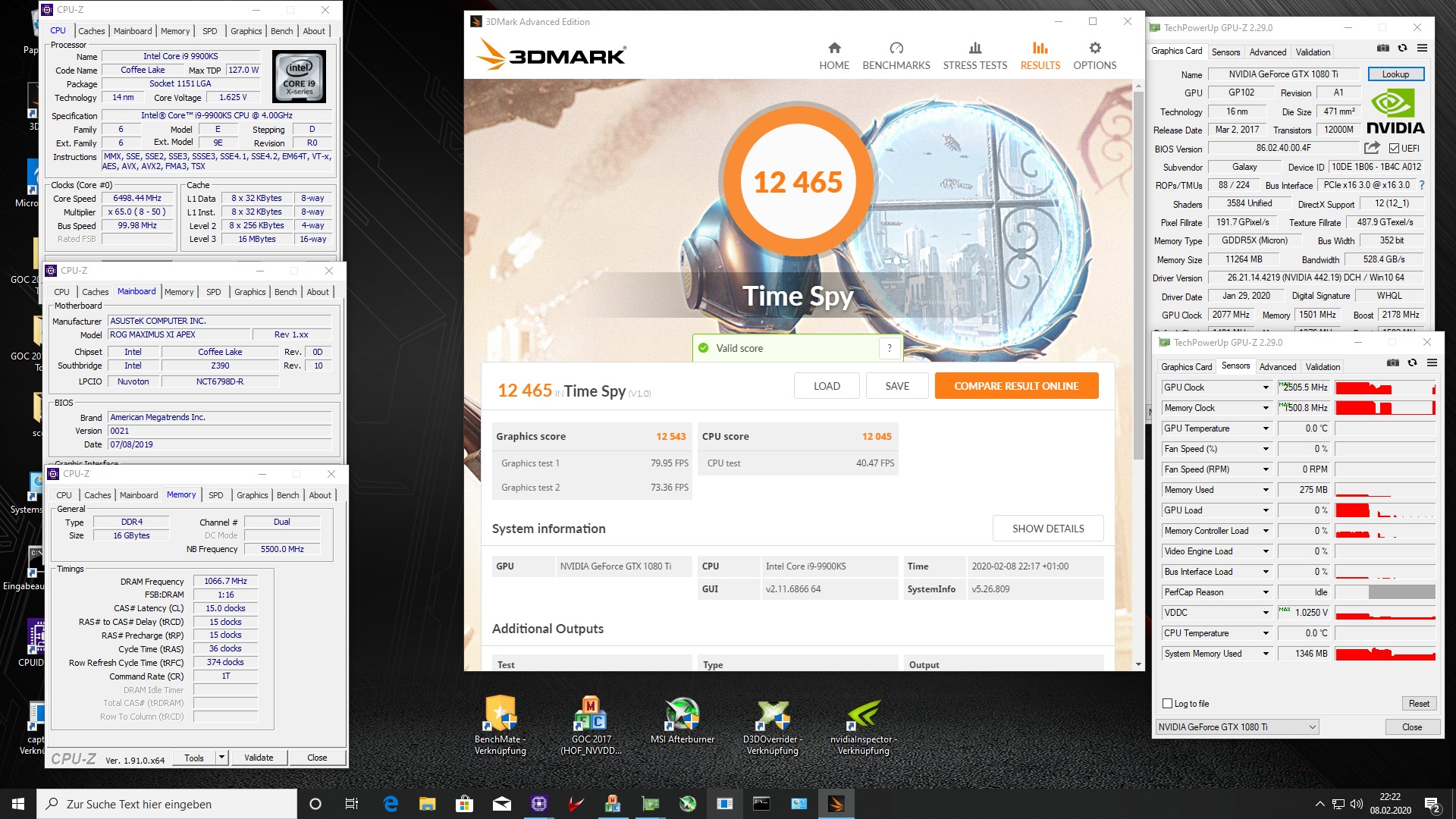Show hidden system tray icons chevron
The width and height of the screenshot is (1456, 819).
[x=1319, y=804]
